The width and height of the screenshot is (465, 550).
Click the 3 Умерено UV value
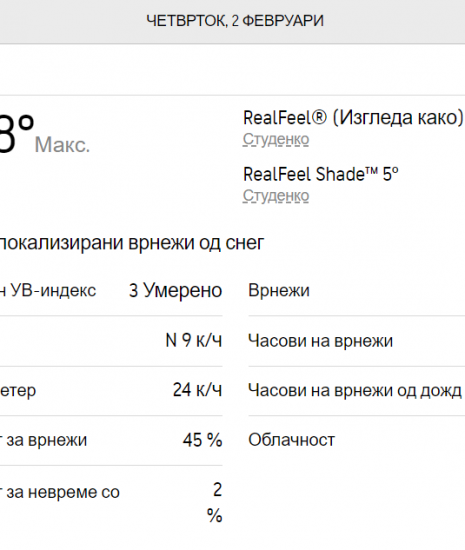coord(175,290)
